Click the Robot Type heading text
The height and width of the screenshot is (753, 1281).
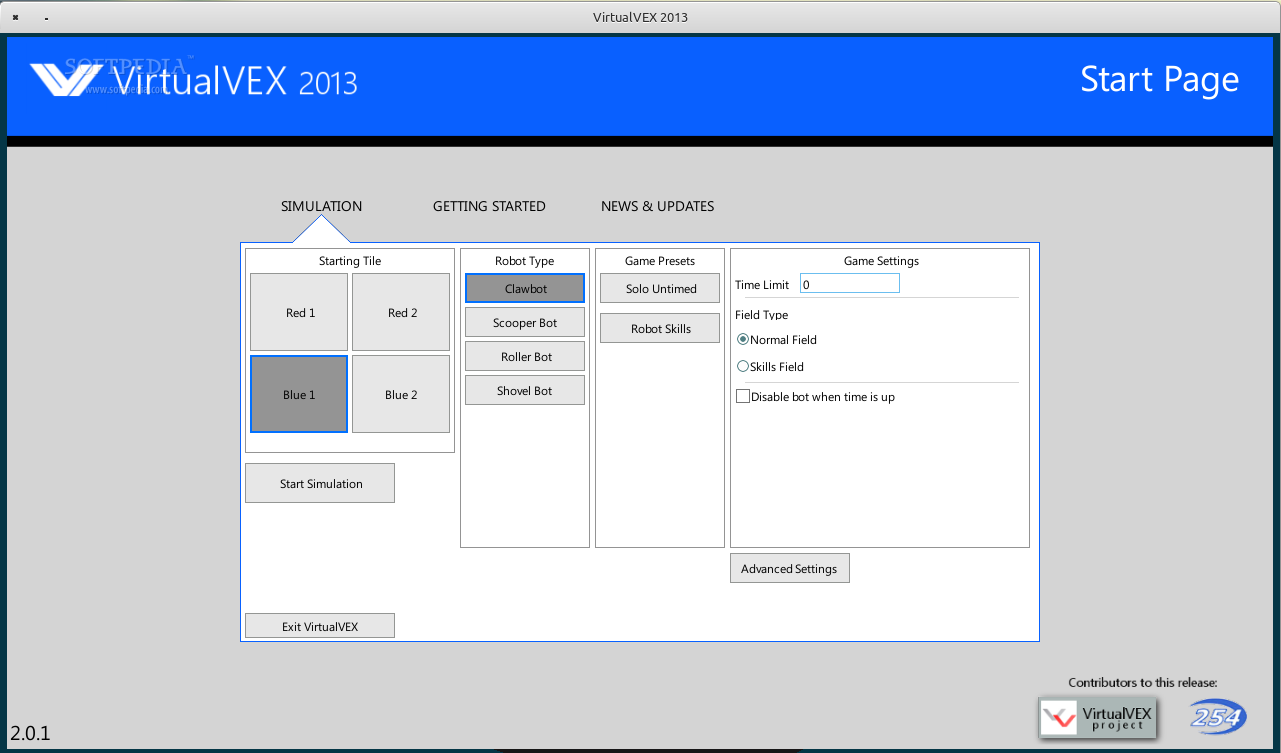coord(525,261)
